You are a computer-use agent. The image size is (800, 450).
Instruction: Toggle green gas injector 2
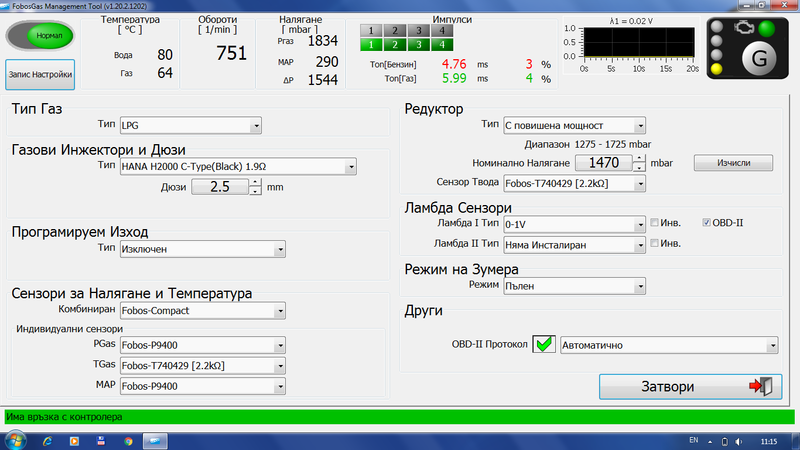[395, 44]
